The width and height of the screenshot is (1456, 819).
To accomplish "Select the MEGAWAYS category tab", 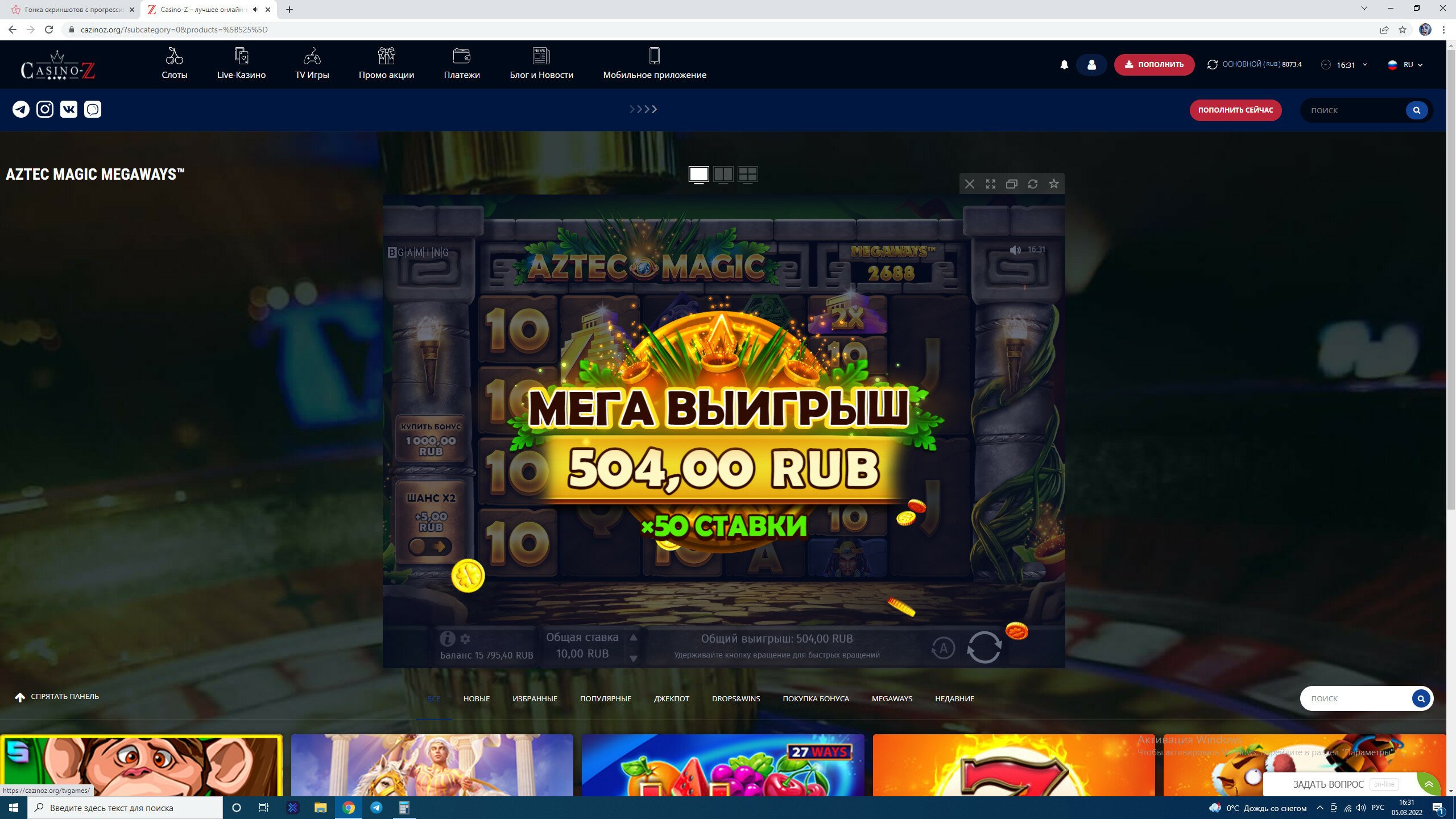I will click(x=892, y=698).
